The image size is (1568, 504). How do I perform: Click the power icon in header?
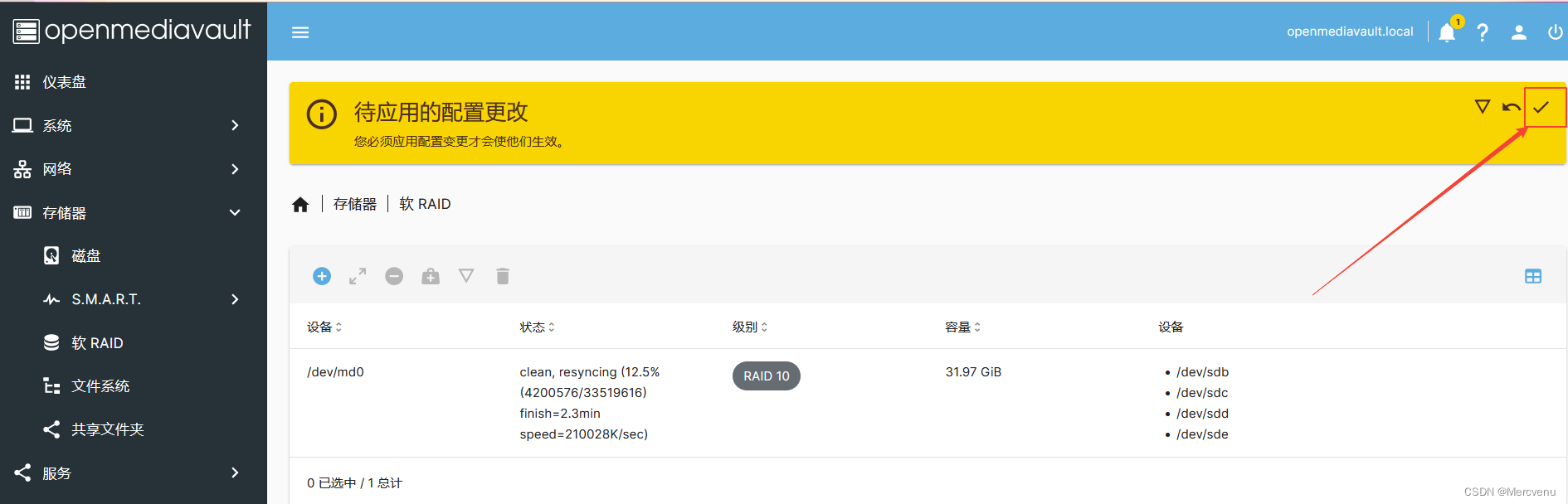(x=1556, y=32)
